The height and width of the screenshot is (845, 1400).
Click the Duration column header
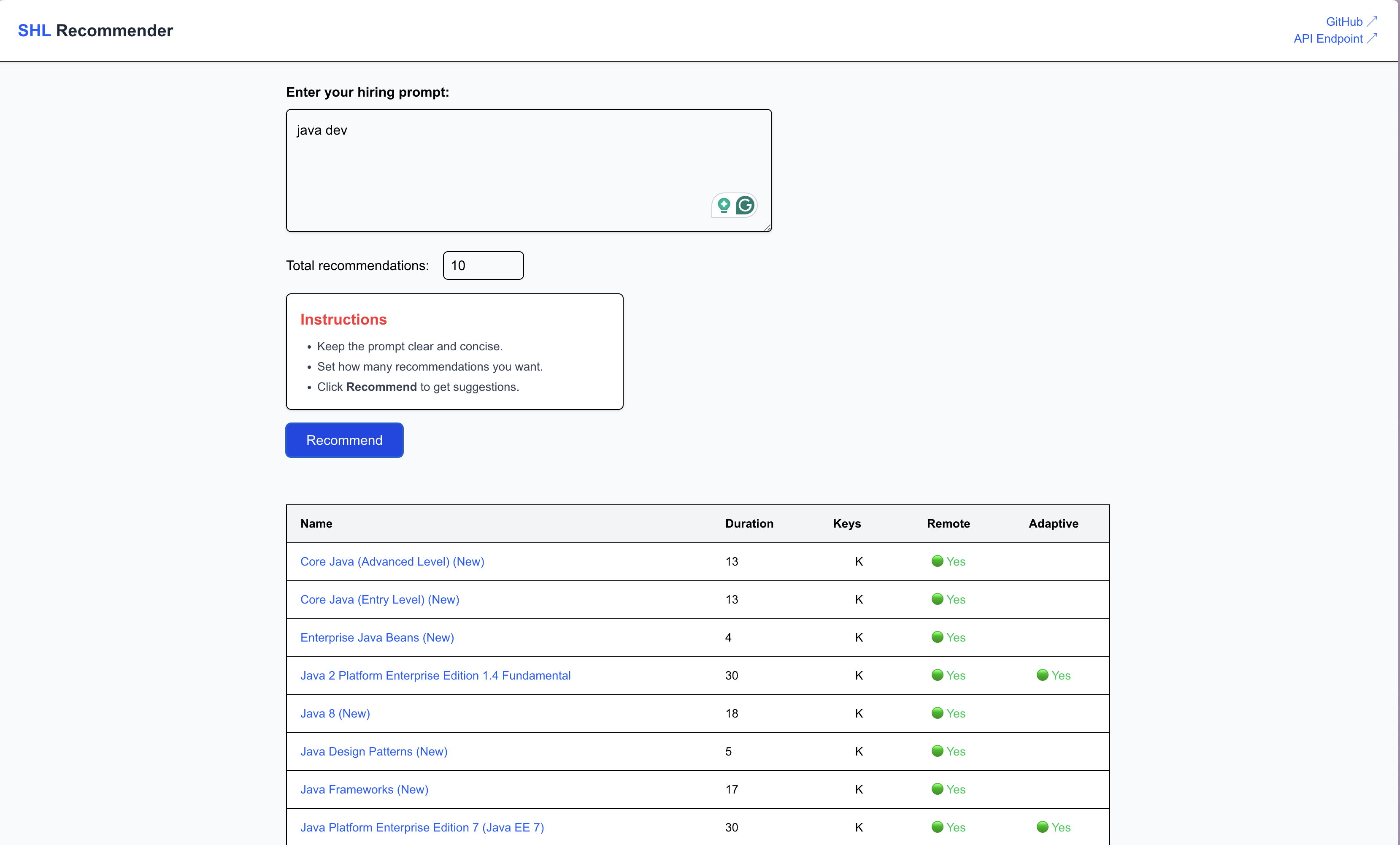click(749, 523)
